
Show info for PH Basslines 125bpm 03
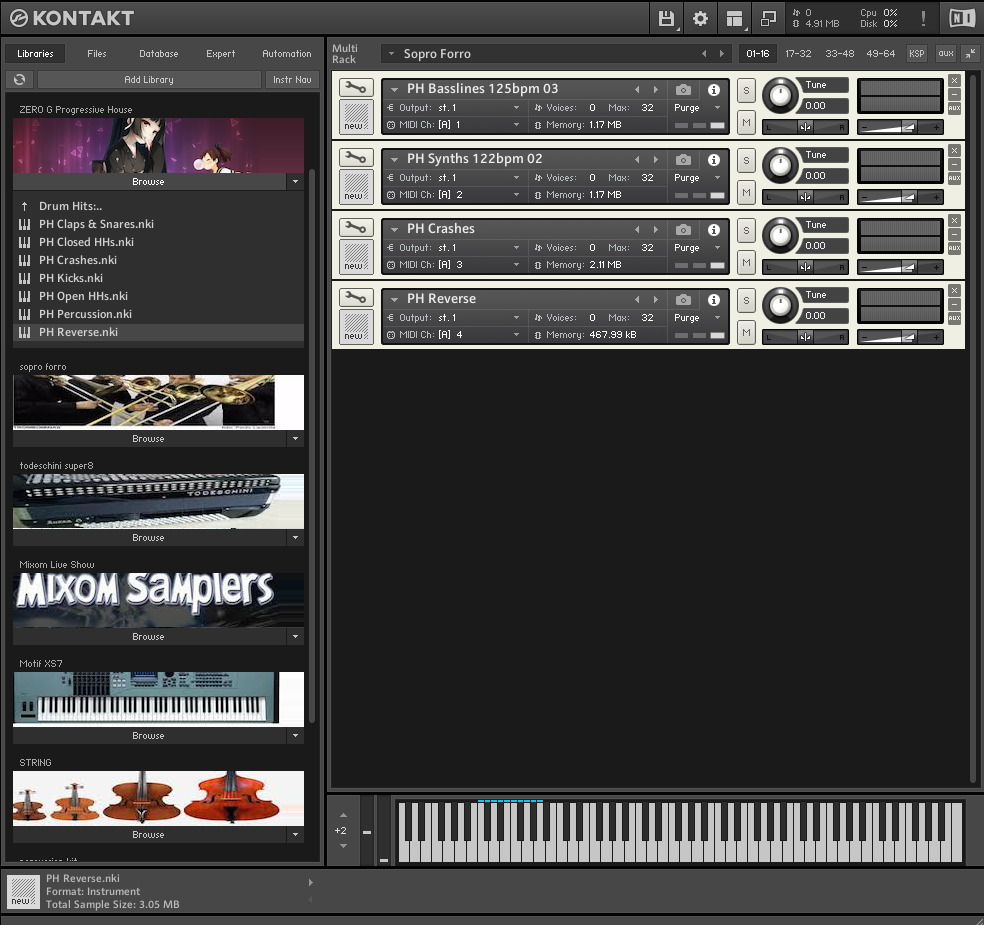click(x=714, y=90)
